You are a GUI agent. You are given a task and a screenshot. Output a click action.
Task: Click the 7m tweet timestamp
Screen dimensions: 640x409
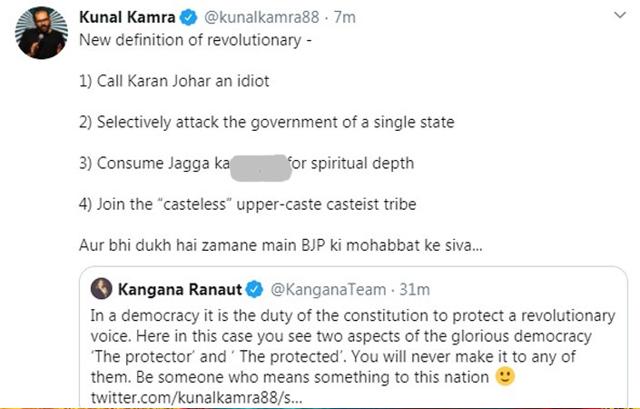click(345, 18)
